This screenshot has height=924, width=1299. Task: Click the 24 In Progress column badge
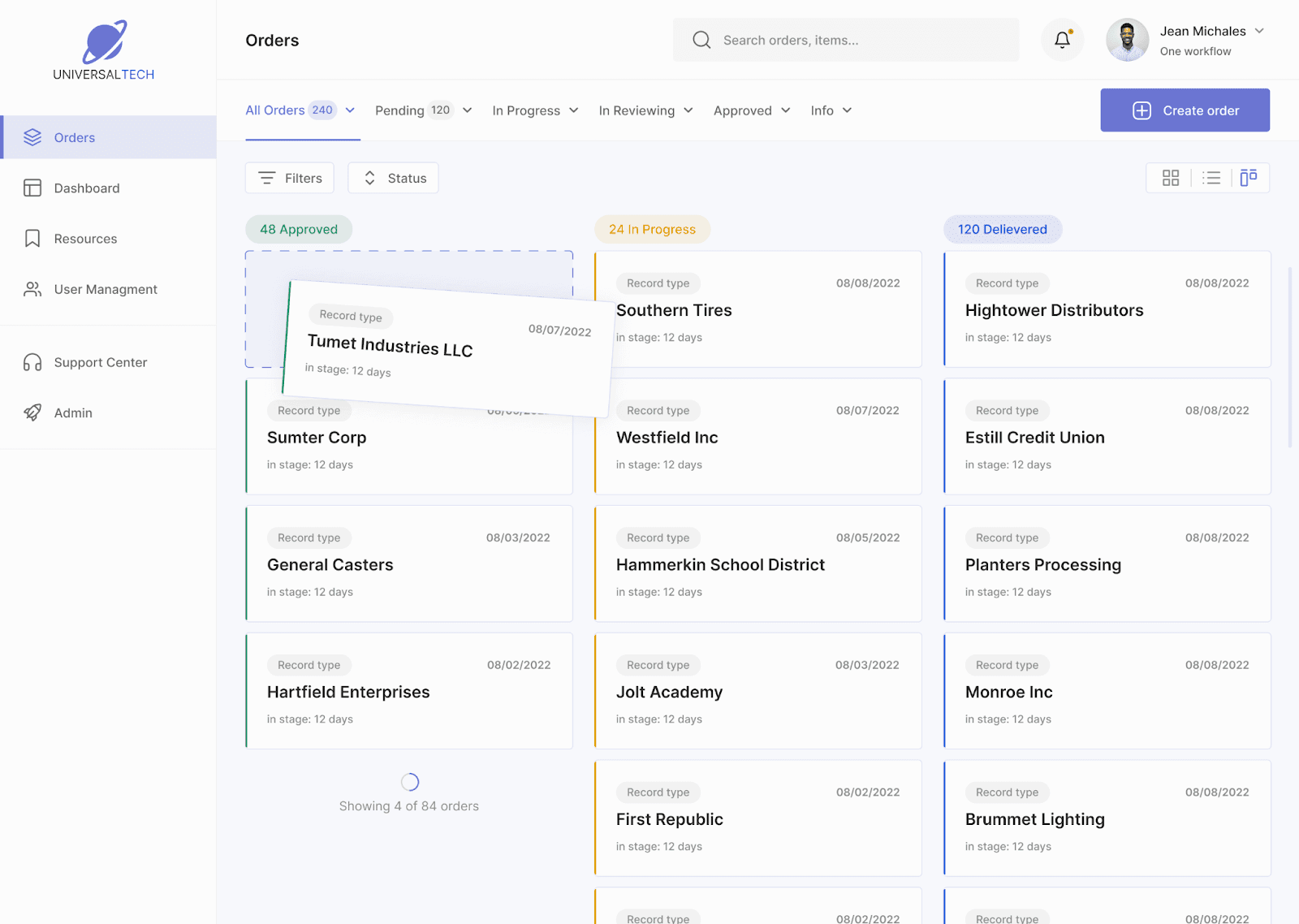pyautogui.click(x=653, y=229)
